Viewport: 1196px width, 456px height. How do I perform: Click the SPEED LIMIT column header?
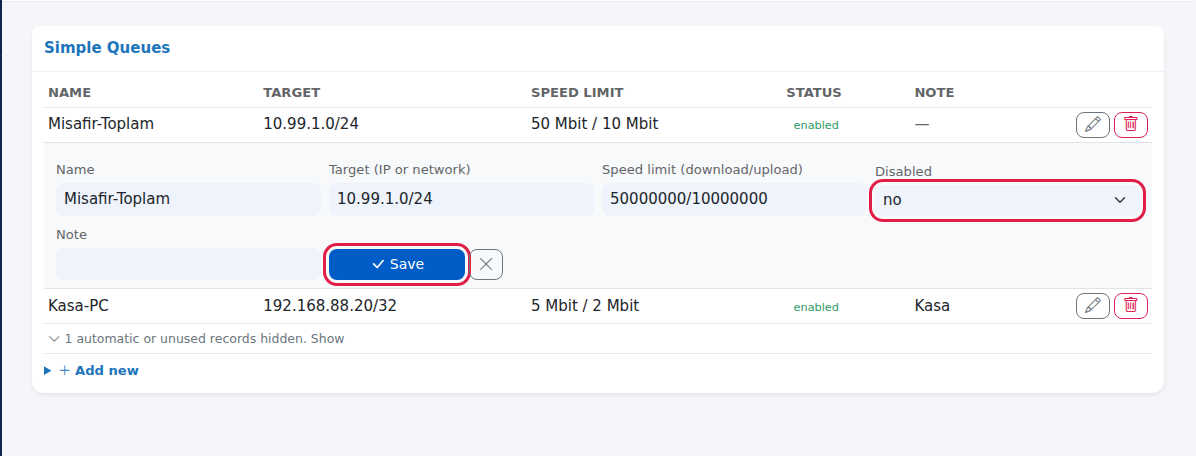577,93
